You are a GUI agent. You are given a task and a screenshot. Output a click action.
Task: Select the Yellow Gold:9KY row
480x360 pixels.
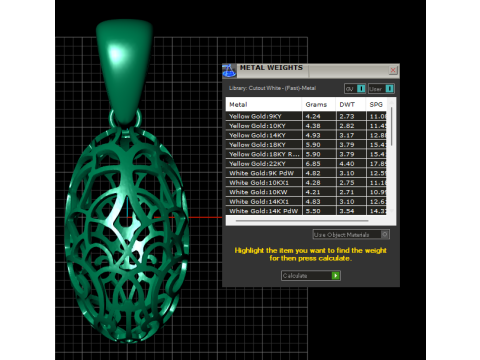(306, 116)
